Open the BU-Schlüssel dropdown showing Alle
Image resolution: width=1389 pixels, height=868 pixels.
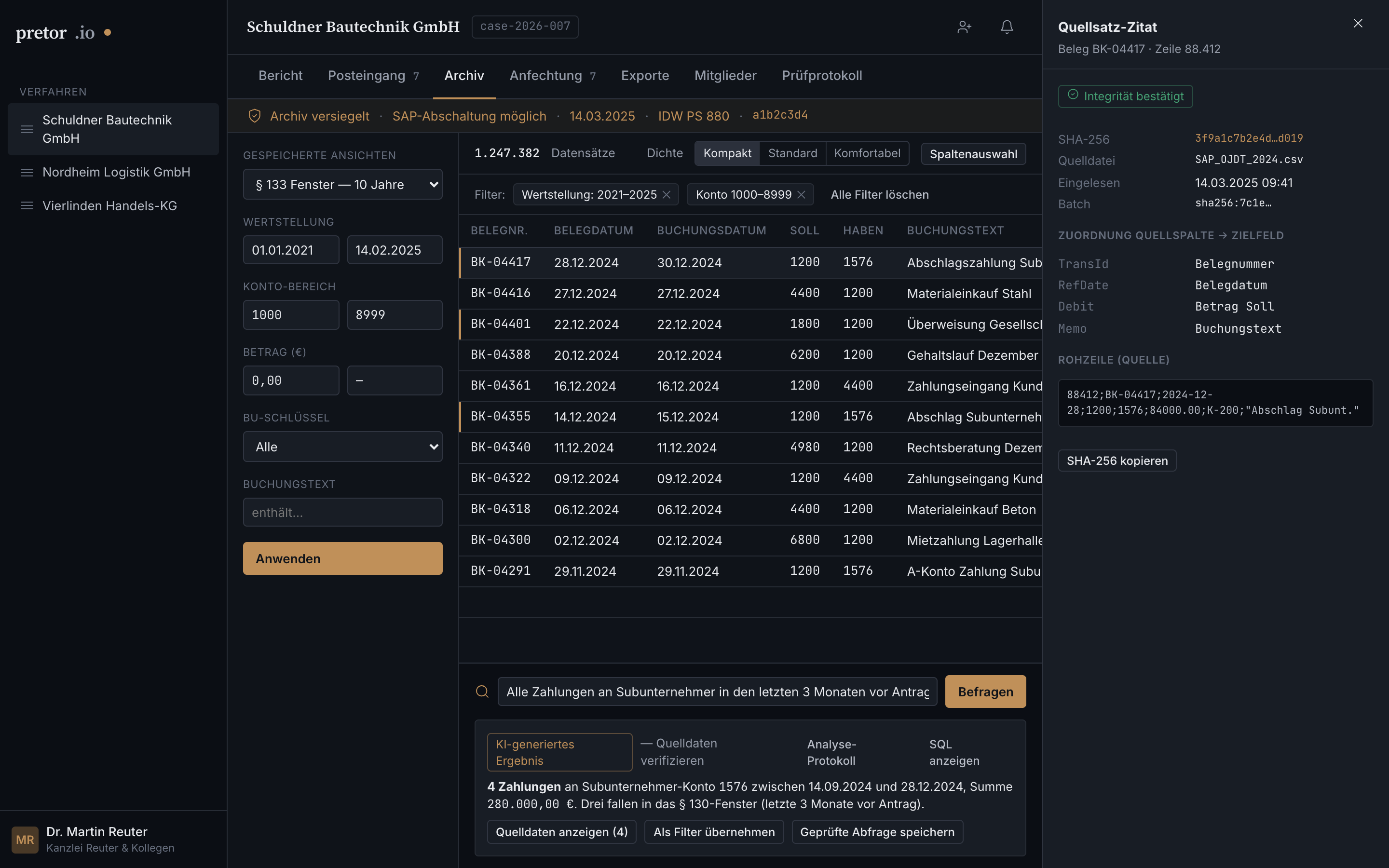click(342, 447)
